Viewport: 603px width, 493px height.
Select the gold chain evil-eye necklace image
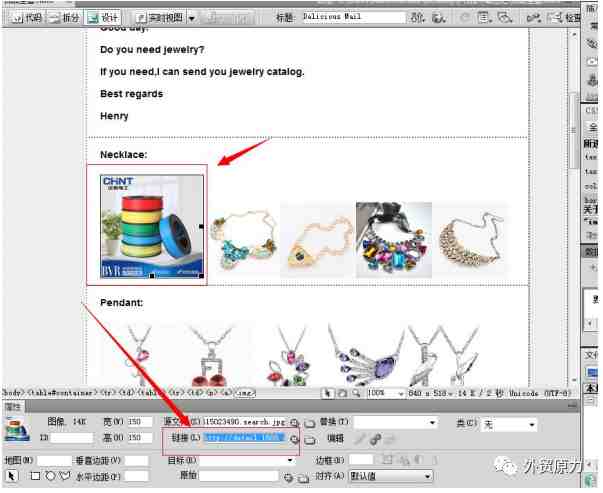(318, 240)
